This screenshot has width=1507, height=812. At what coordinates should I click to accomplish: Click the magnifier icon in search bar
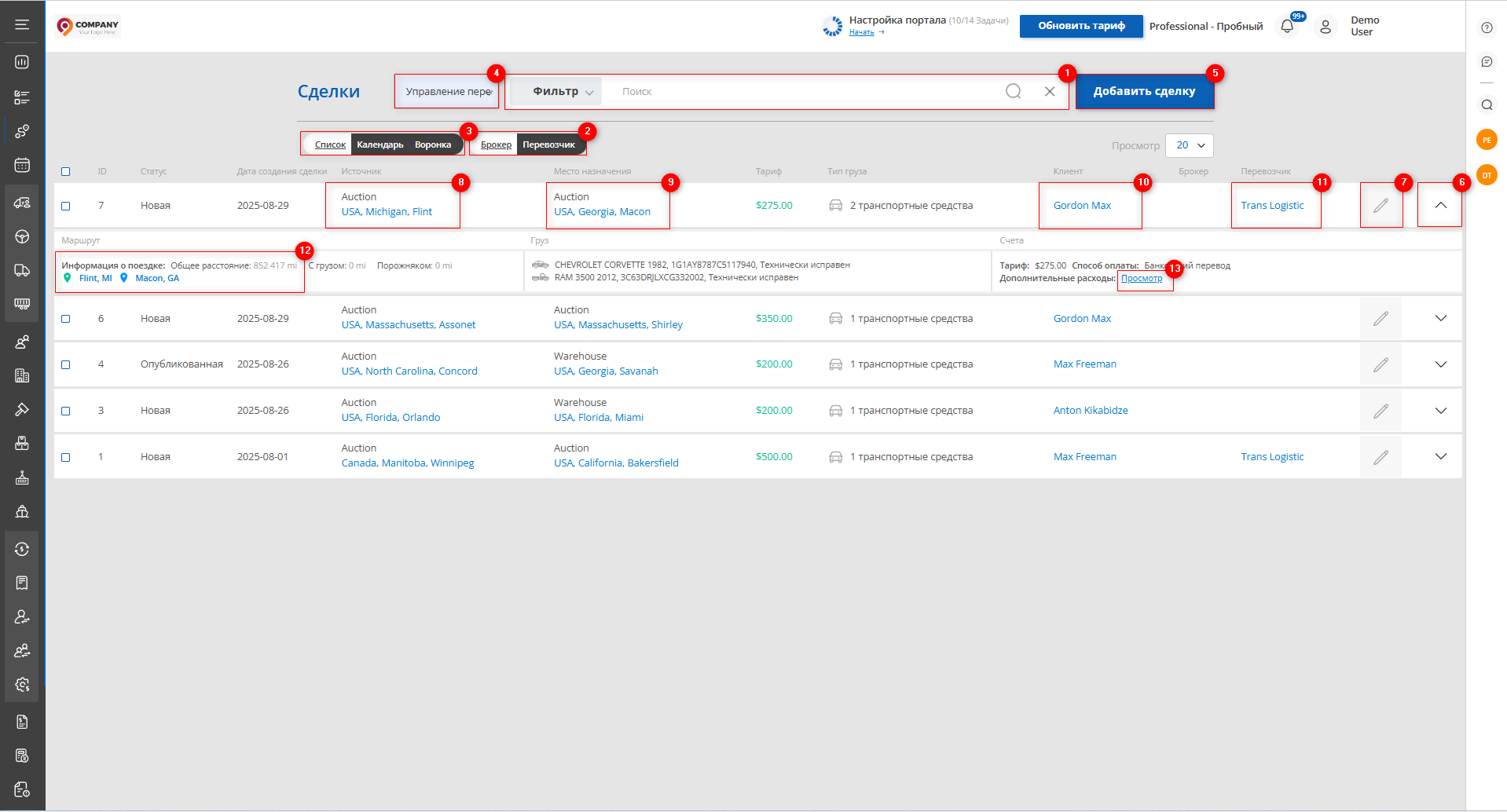tap(1013, 92)
